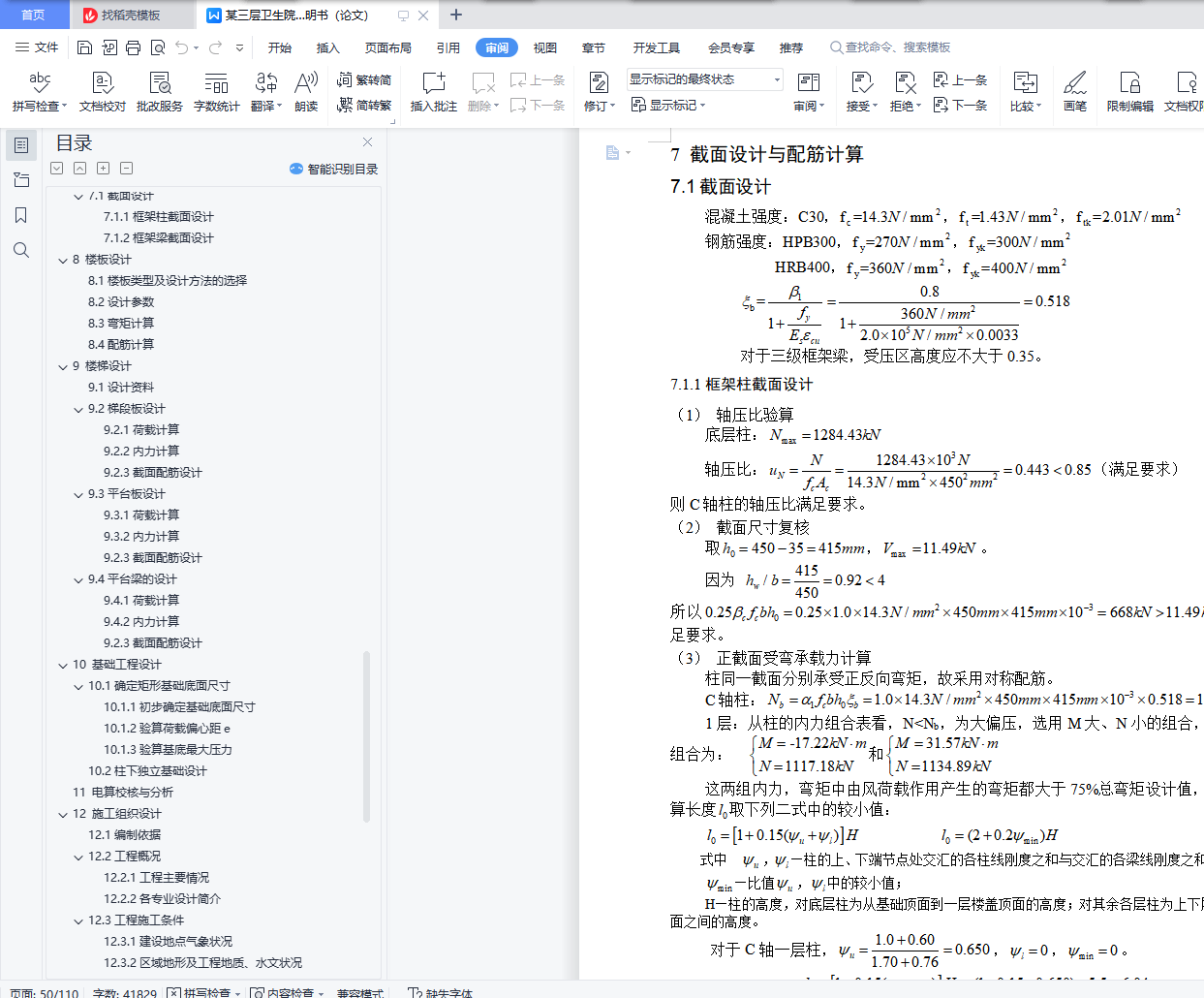This screenshot has height=998, width=1204.
Task: Open the 拼写检查 spell check tool
Action: point(40,92)
